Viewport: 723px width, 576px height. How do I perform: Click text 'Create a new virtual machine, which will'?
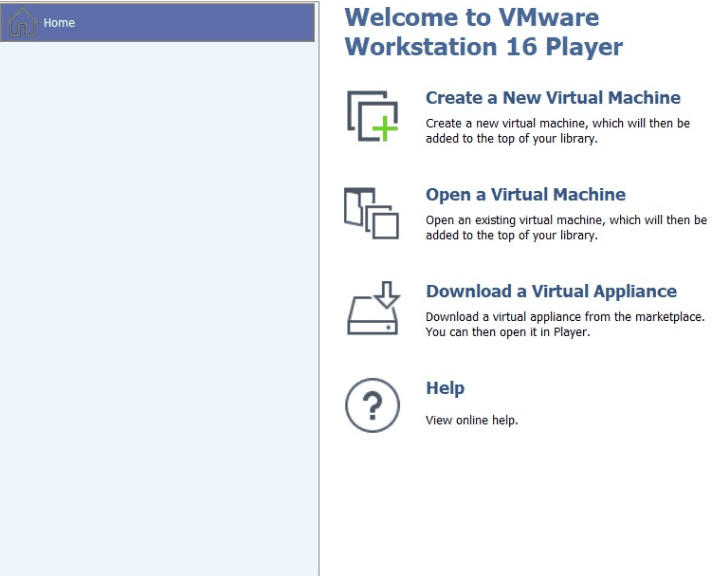tap(535, 124)
